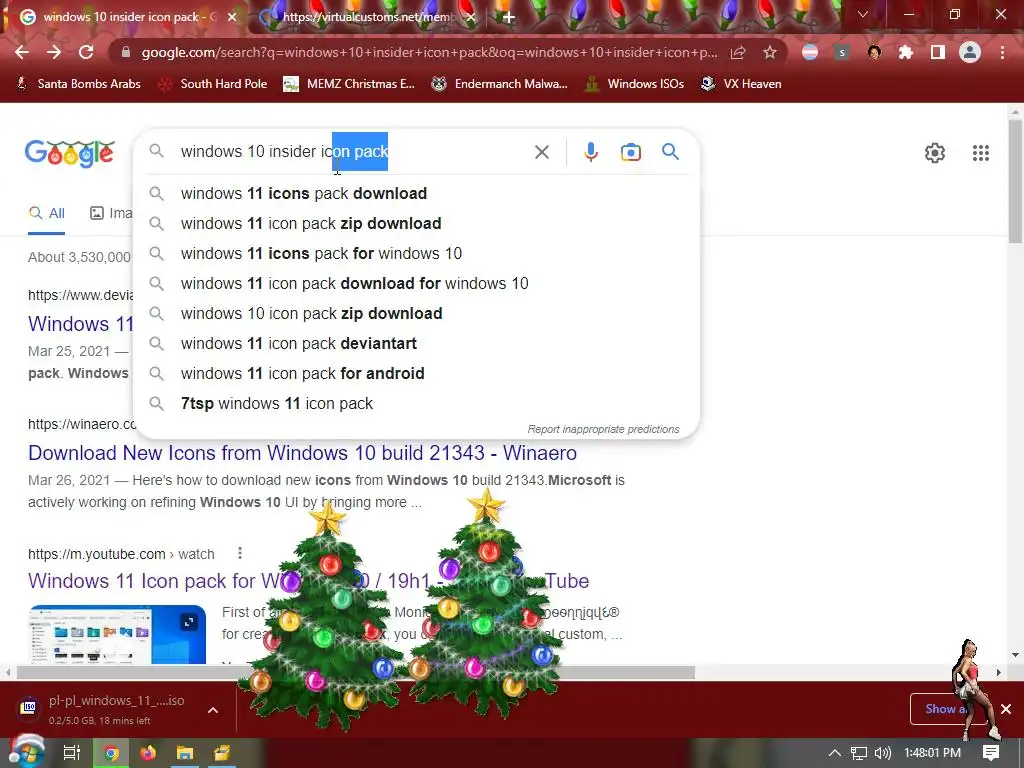Open the pl-pl_windows_11 ISO download item
This screenshot has height=768, width=1024.
(108, 709)
